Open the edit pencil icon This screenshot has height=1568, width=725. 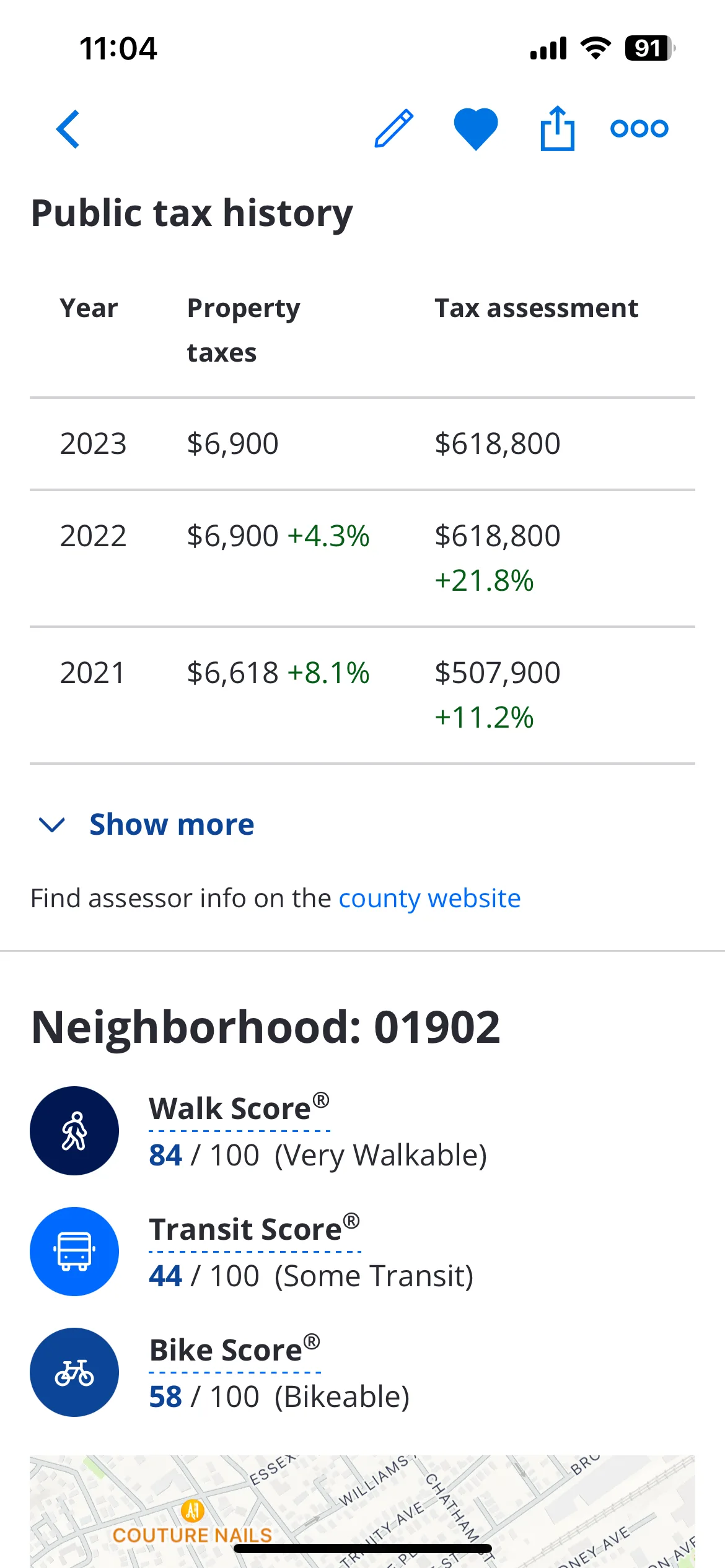click(x=394, y=128)
